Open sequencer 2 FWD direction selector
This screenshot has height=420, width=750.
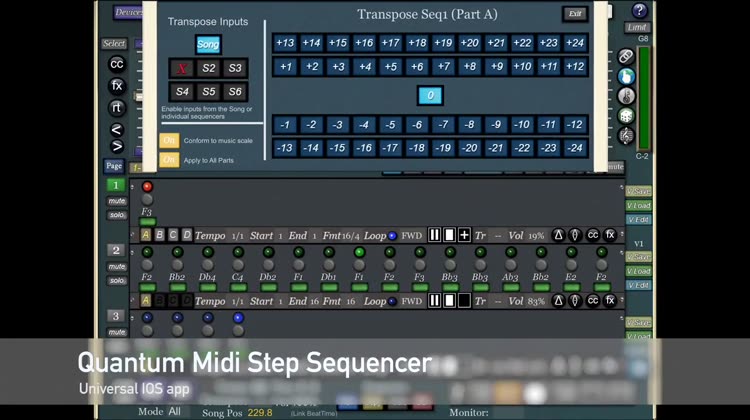tap(411, 301)
